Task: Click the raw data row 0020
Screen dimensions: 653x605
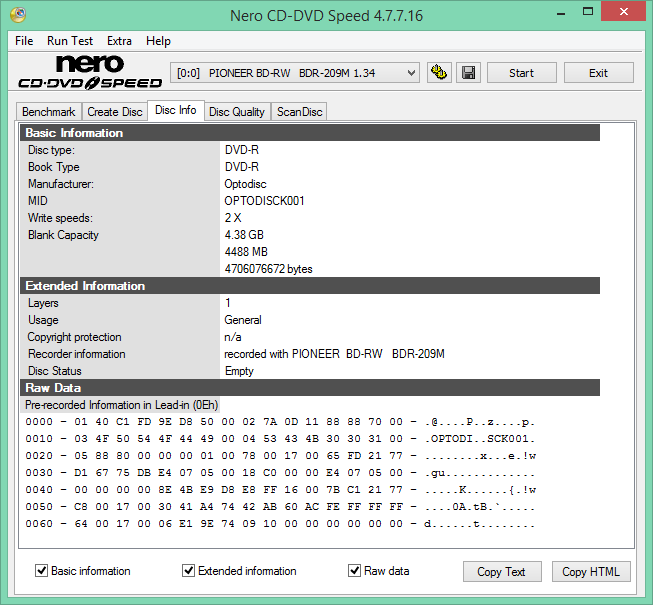Action: coord(280,456)
